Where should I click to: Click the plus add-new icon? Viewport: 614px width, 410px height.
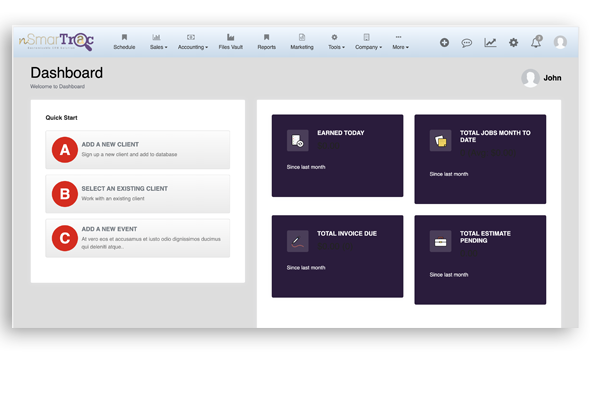(x=444, y=43)
